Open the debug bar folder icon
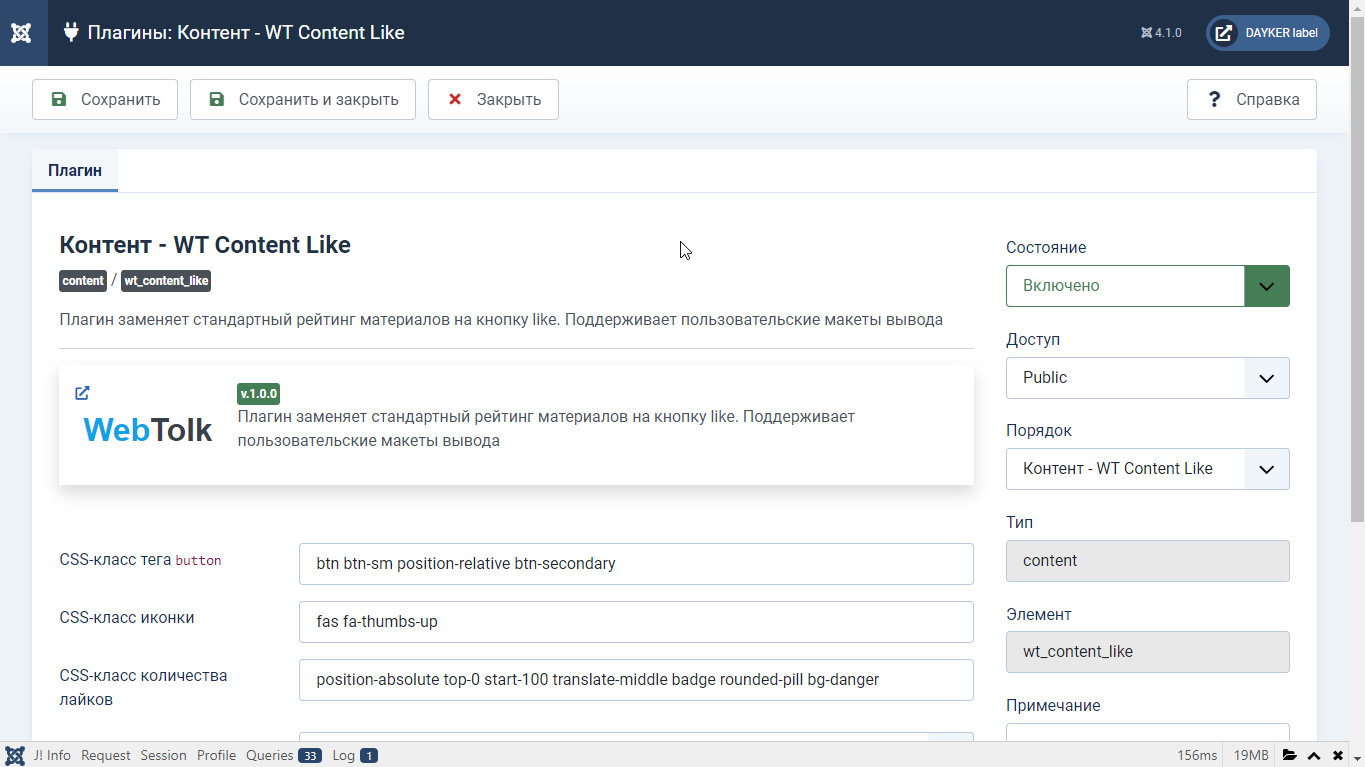 (x=1290, y=755)
